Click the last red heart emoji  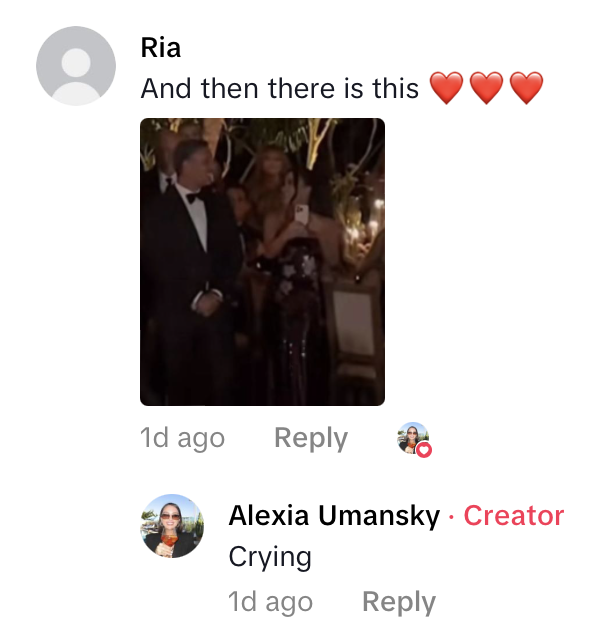point(526,88)
